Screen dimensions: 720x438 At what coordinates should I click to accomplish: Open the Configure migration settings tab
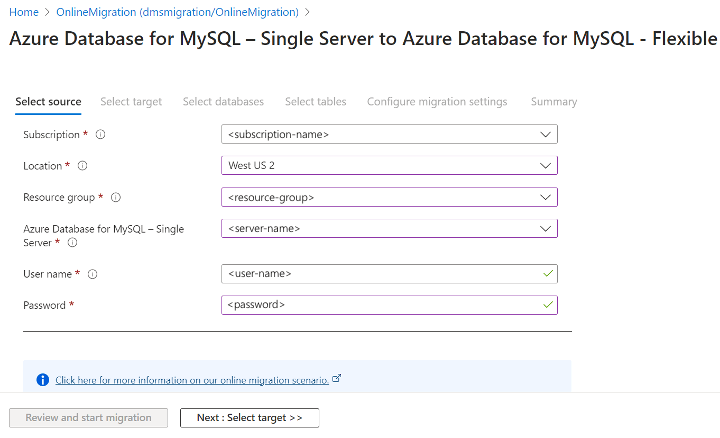pos(437,102)
